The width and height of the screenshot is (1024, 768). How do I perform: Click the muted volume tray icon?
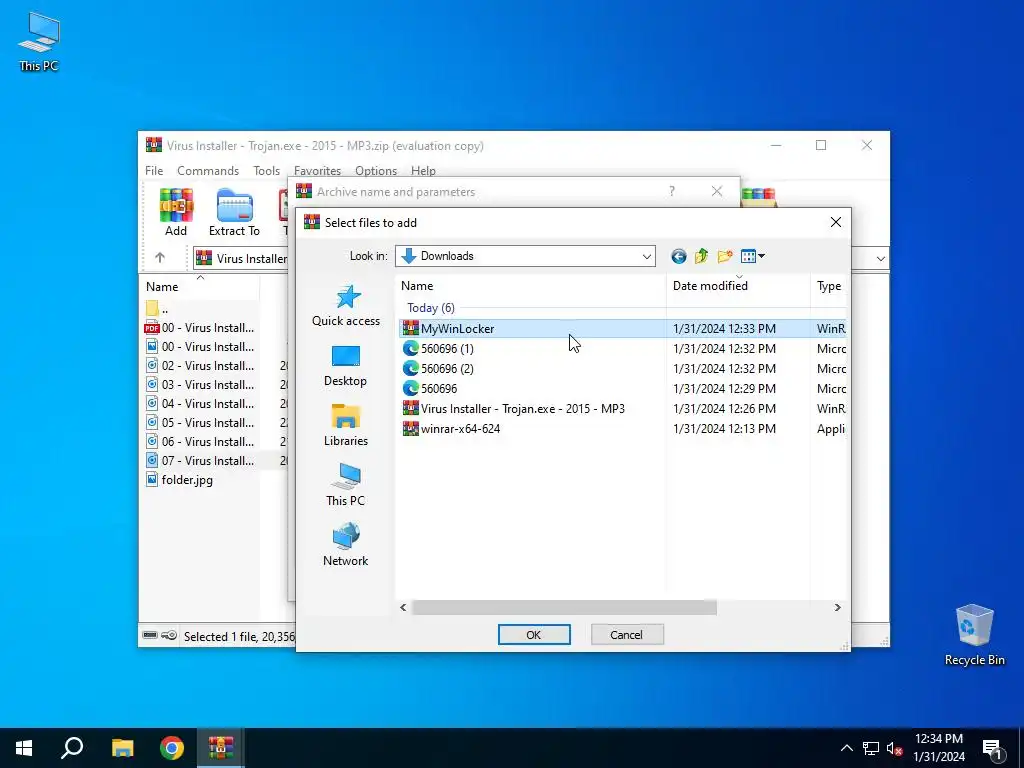click(895, 748)
